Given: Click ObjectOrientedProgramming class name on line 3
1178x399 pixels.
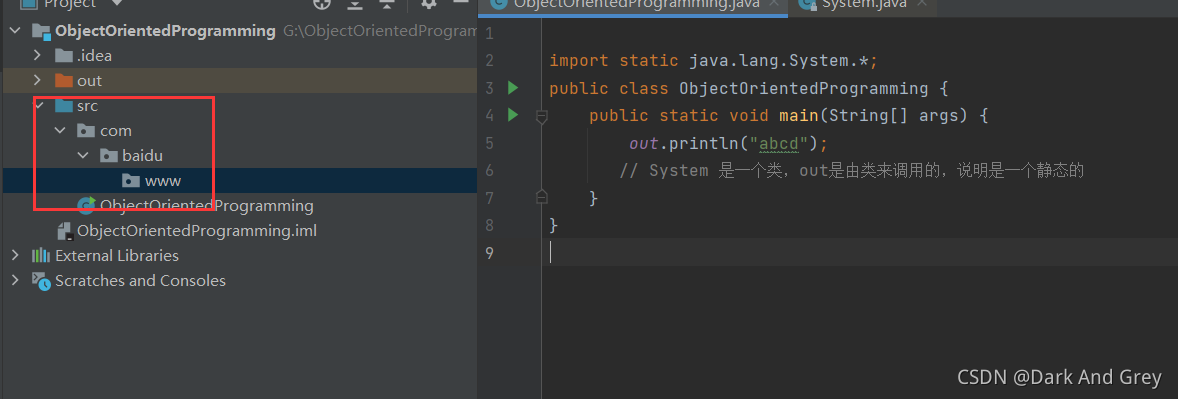Looking at the screenshot, I should tap(803, 89).
